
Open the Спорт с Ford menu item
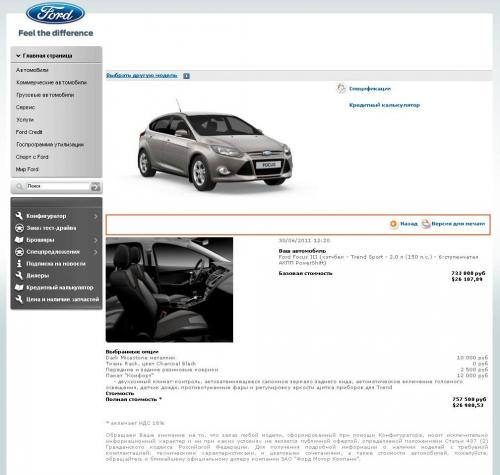click(32, 157)
